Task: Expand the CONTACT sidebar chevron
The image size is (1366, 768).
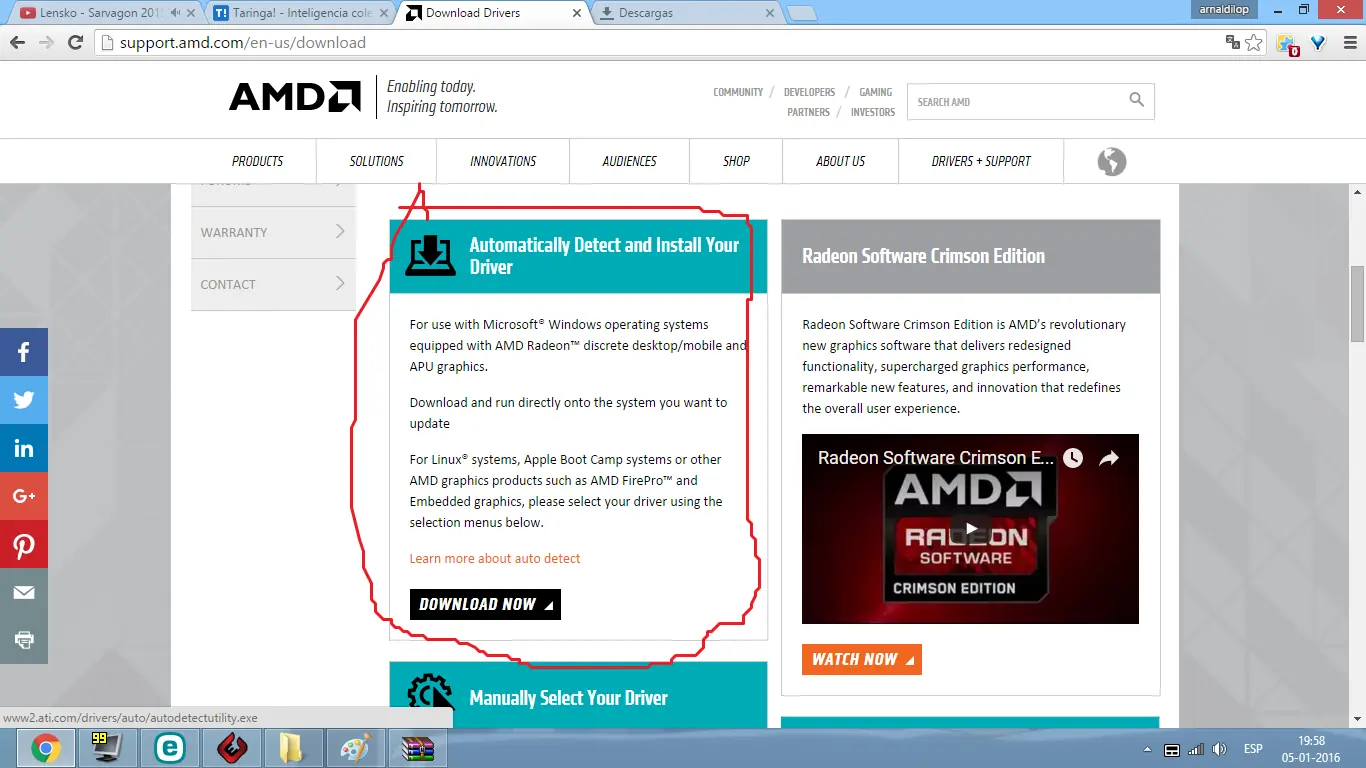Action: pos(340,283)
